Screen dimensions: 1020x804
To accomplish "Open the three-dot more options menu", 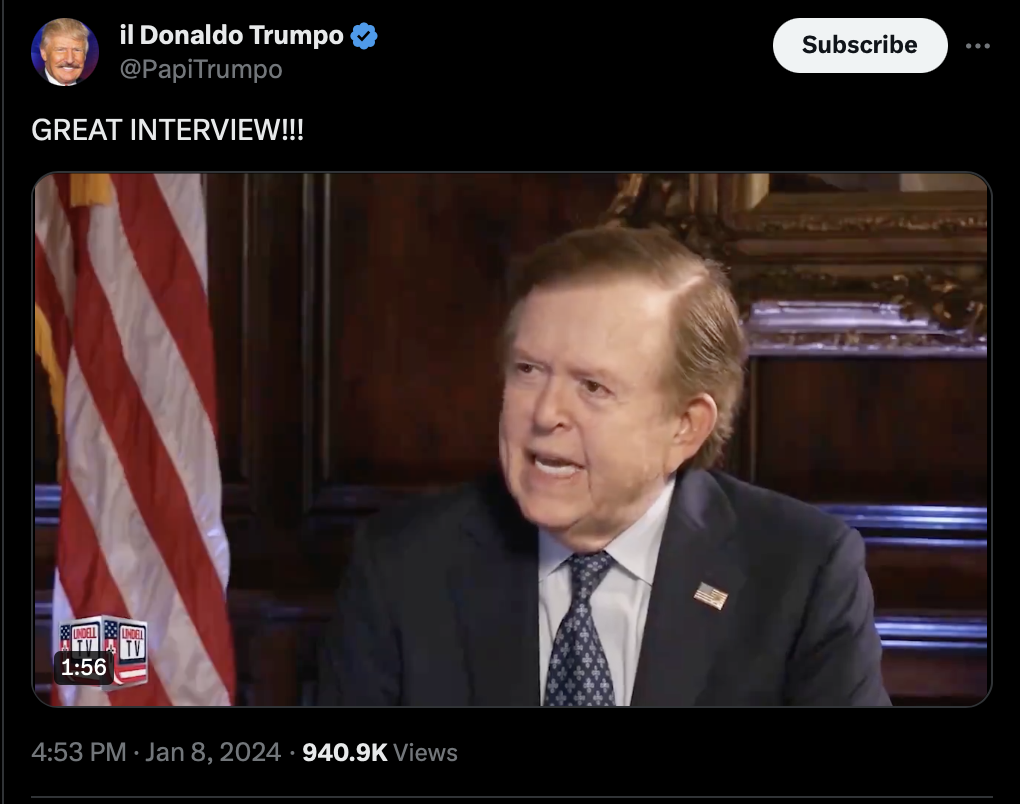I will coord(977,46).
